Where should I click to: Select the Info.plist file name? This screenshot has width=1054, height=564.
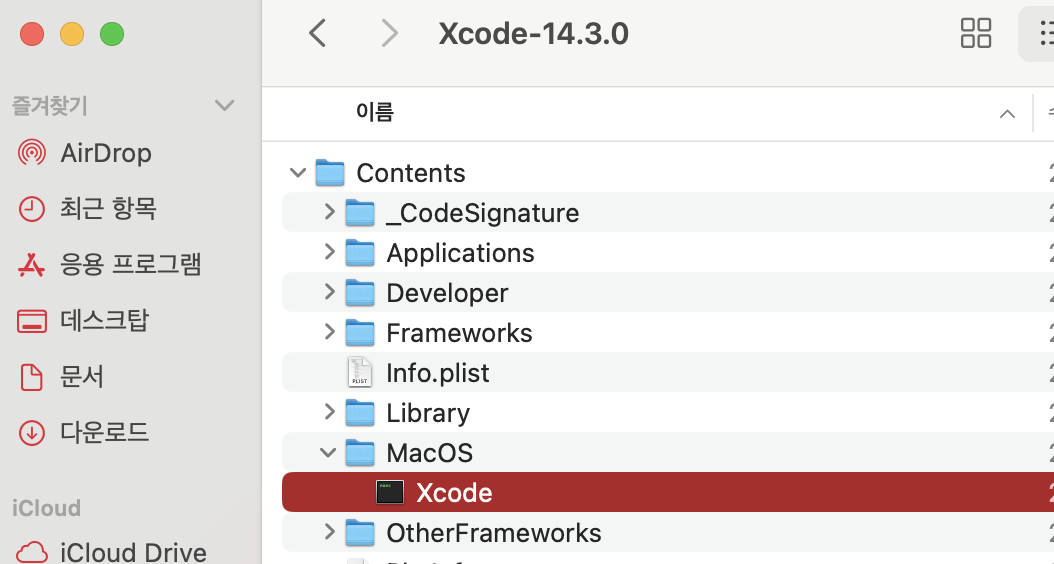pyautogui.click(x=438, y=373)
